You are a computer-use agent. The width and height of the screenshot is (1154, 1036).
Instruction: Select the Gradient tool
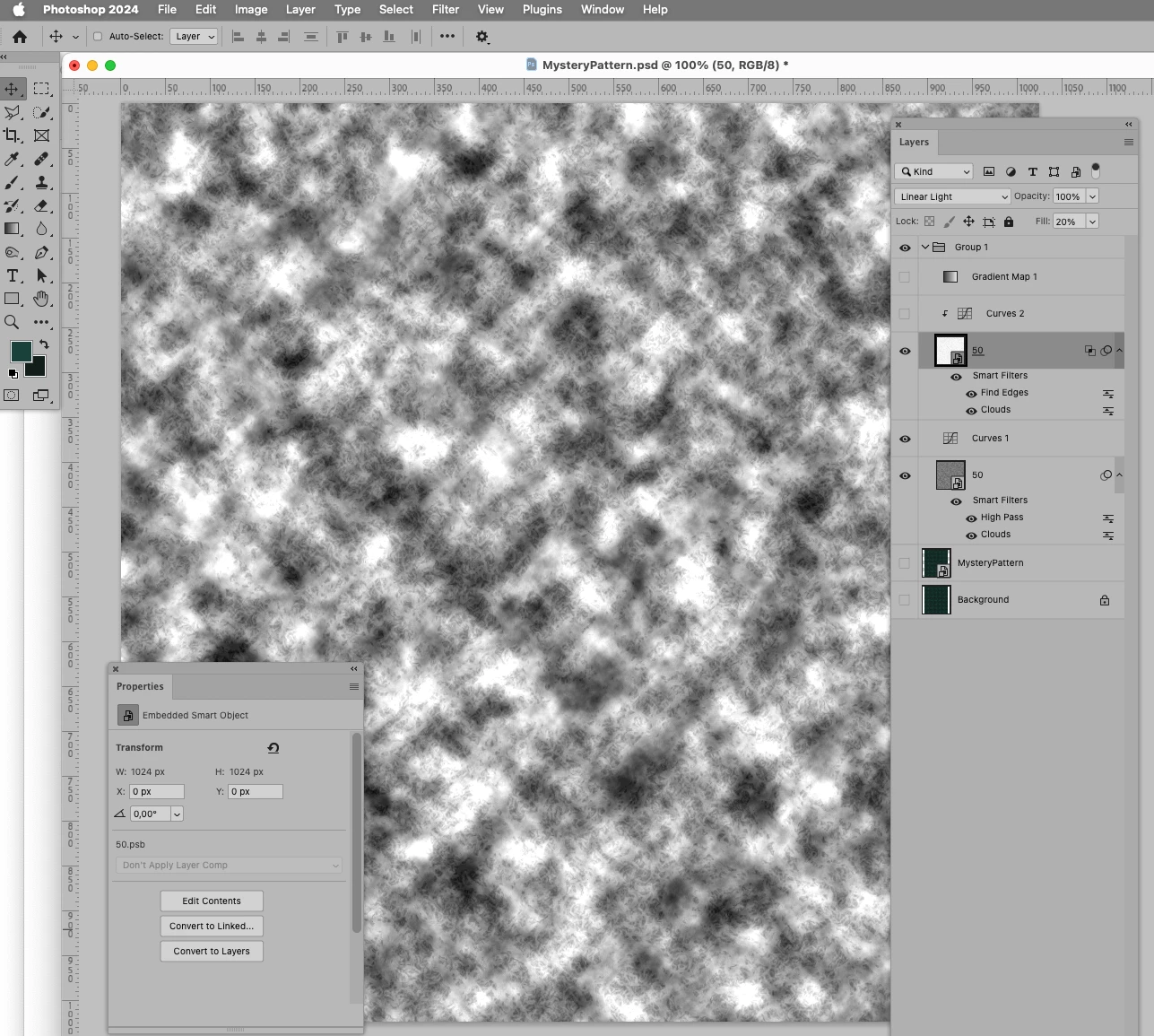[13, 229]
